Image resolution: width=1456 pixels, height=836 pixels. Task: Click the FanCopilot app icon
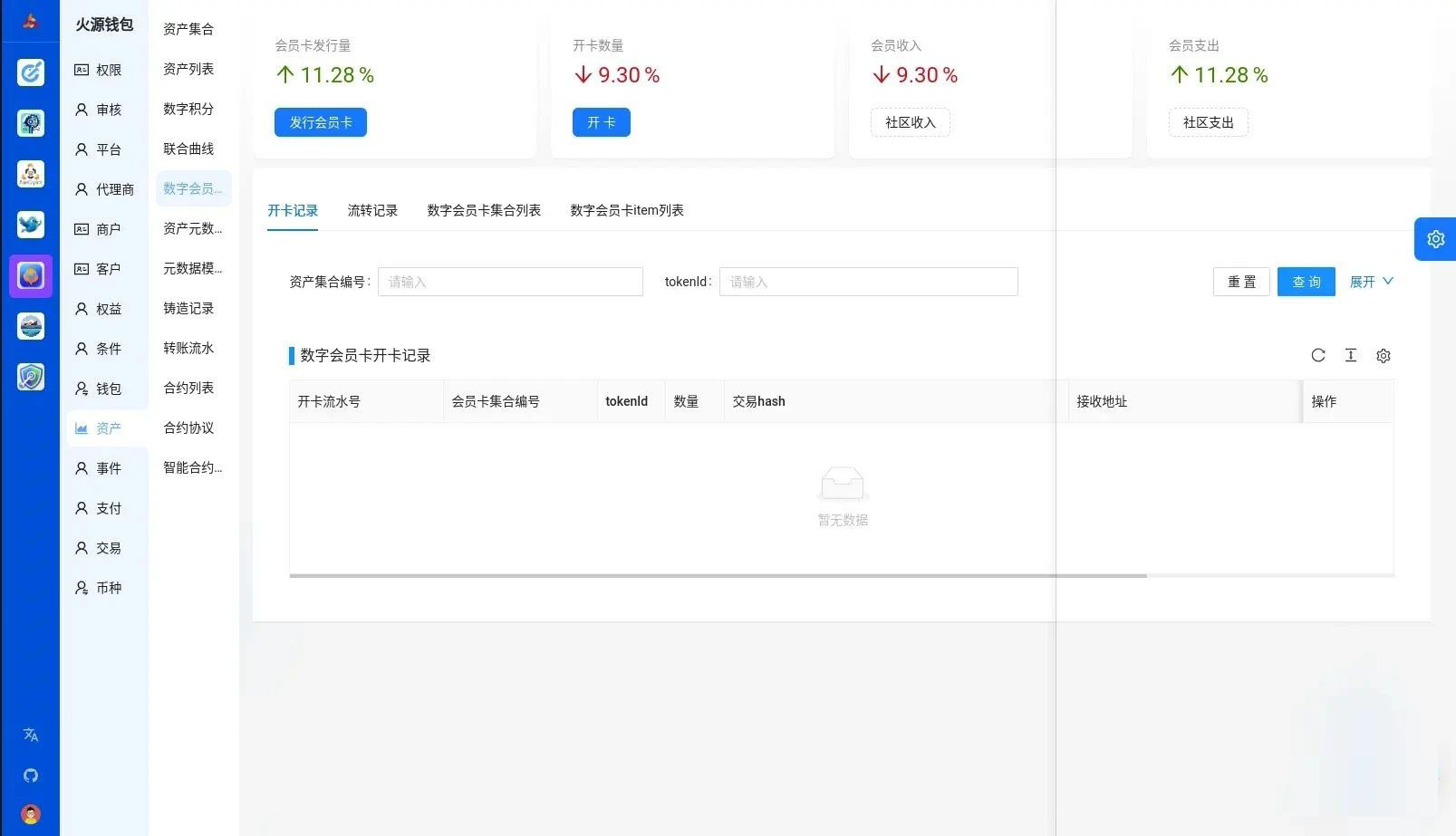(31, 174)
